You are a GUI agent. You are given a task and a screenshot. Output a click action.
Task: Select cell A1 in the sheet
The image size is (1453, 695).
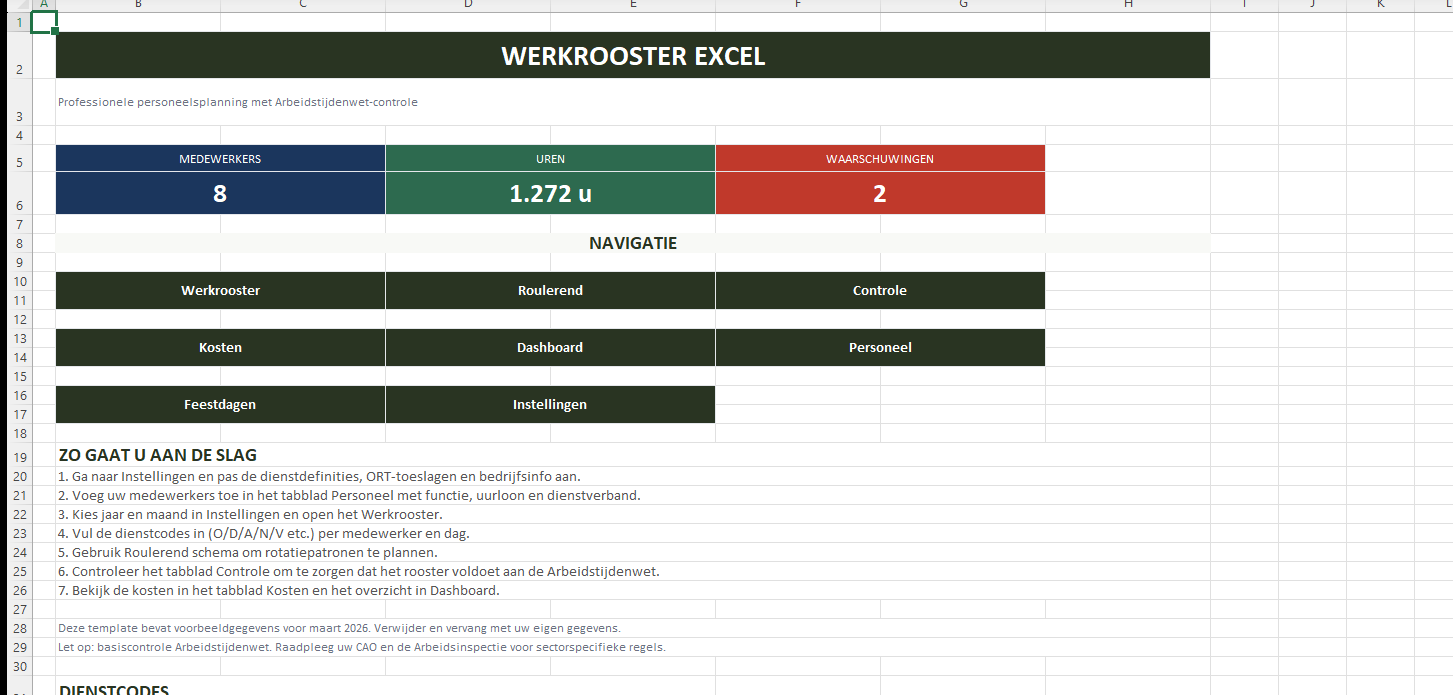(44, 21)
